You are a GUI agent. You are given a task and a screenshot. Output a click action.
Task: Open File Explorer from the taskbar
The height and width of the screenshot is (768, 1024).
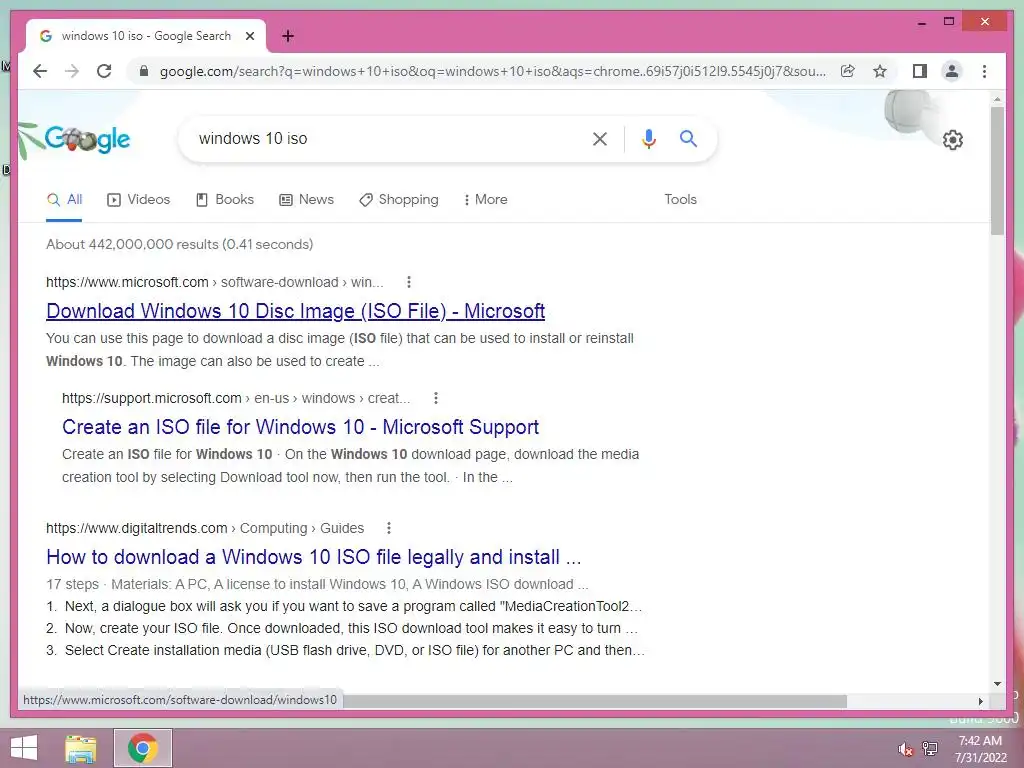coord(81,748)
